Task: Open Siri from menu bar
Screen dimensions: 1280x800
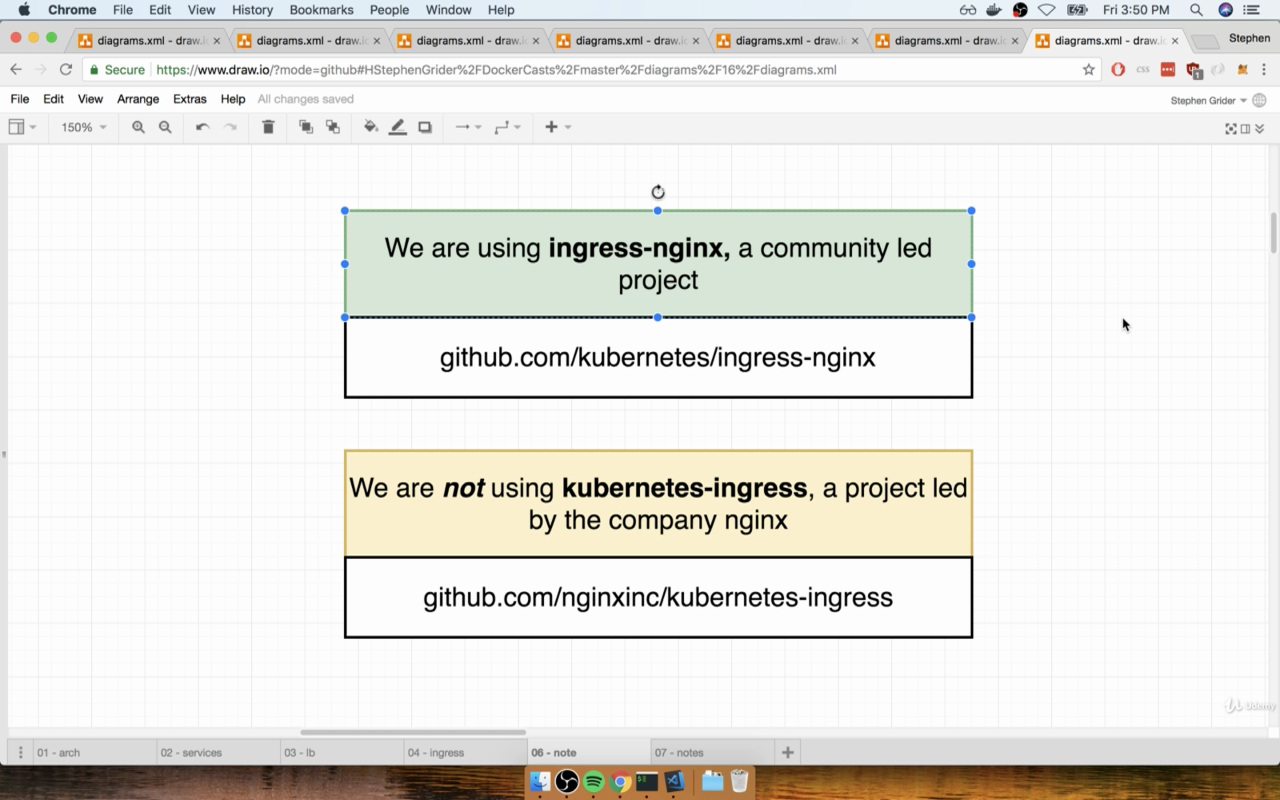Action: [1226, 10]
